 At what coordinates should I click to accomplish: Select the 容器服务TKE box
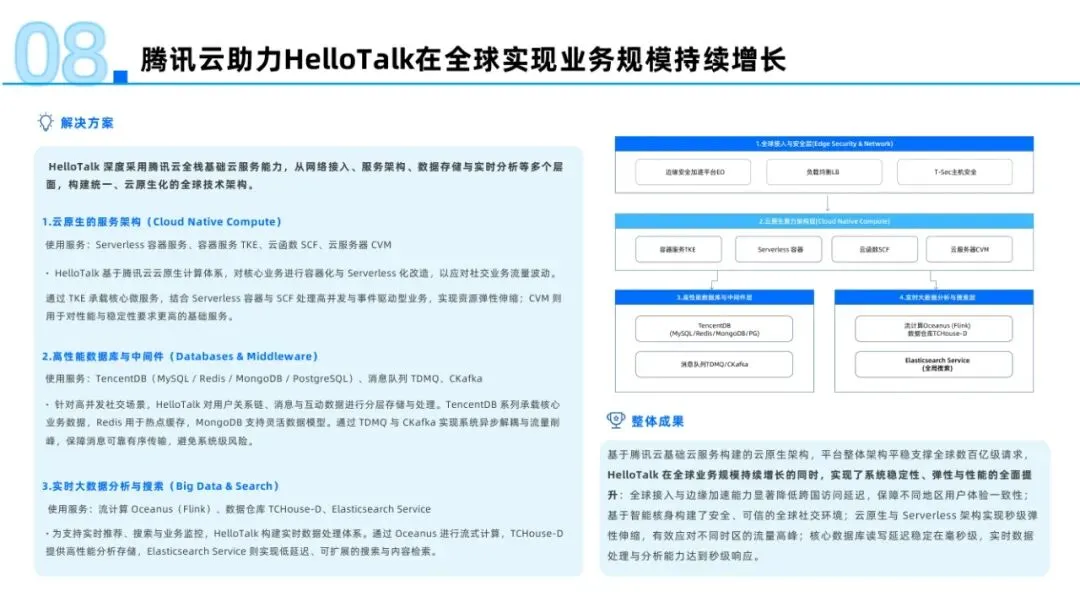tap(678, 249)
